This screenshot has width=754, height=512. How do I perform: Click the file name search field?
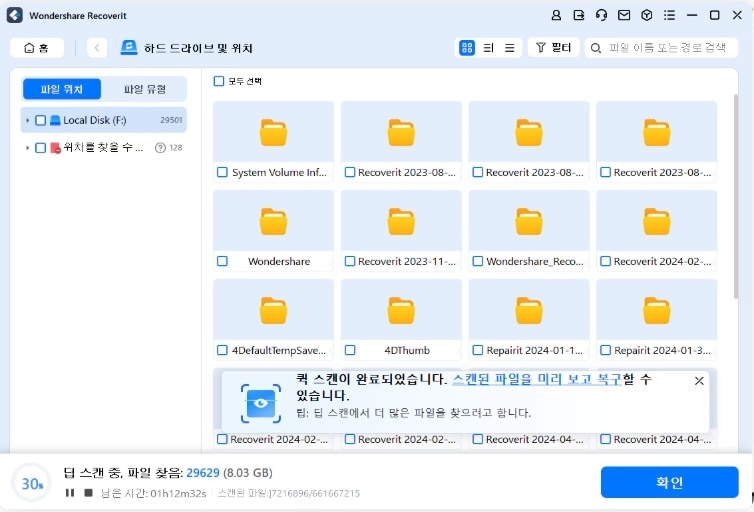pos(661,48)
